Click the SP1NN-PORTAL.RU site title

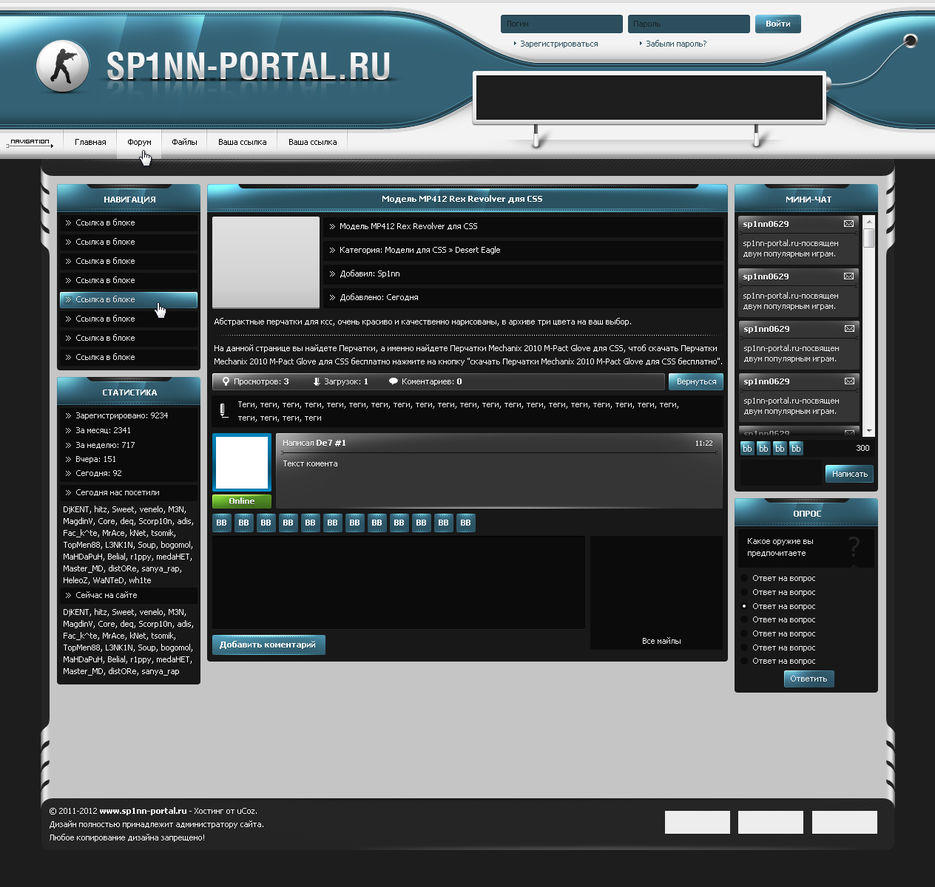point(248,66)
